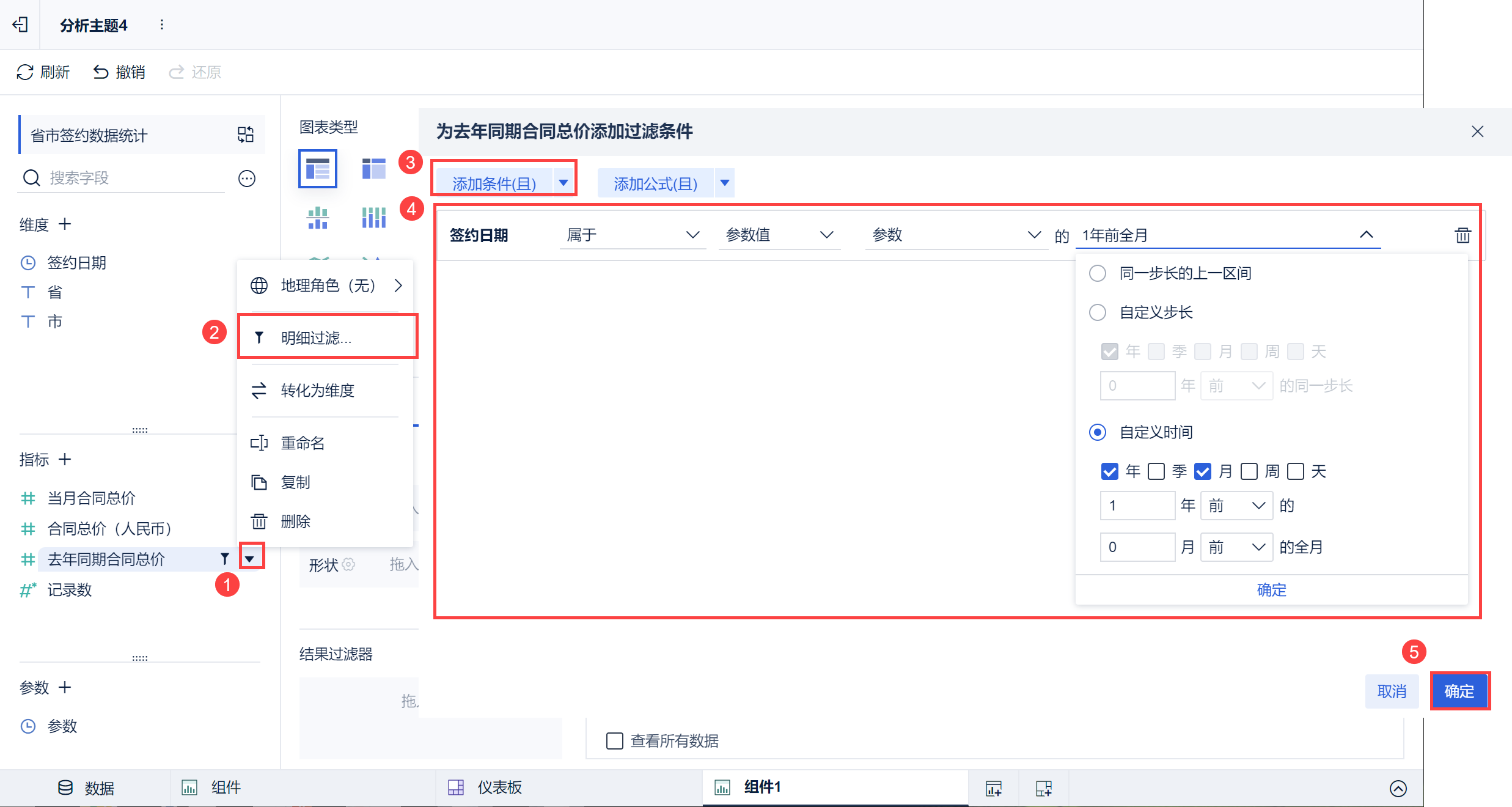Select the grouped table chart type icon

coord(318,168)
